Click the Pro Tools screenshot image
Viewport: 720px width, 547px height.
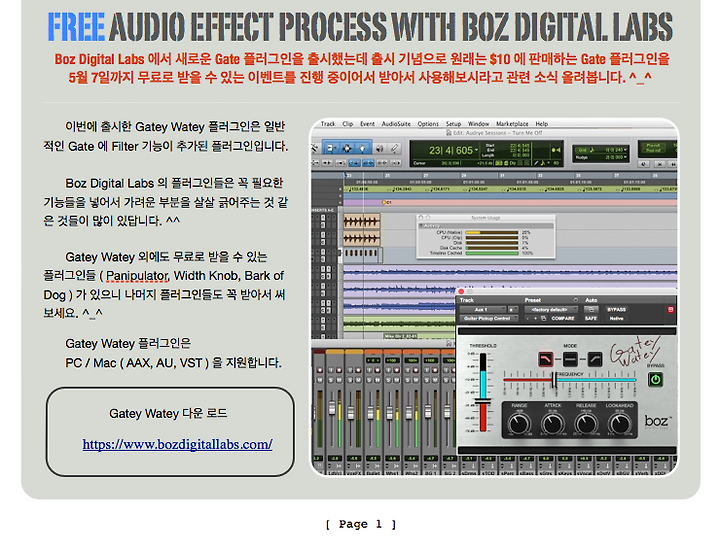pyautogui.click(x=494, y=297)
